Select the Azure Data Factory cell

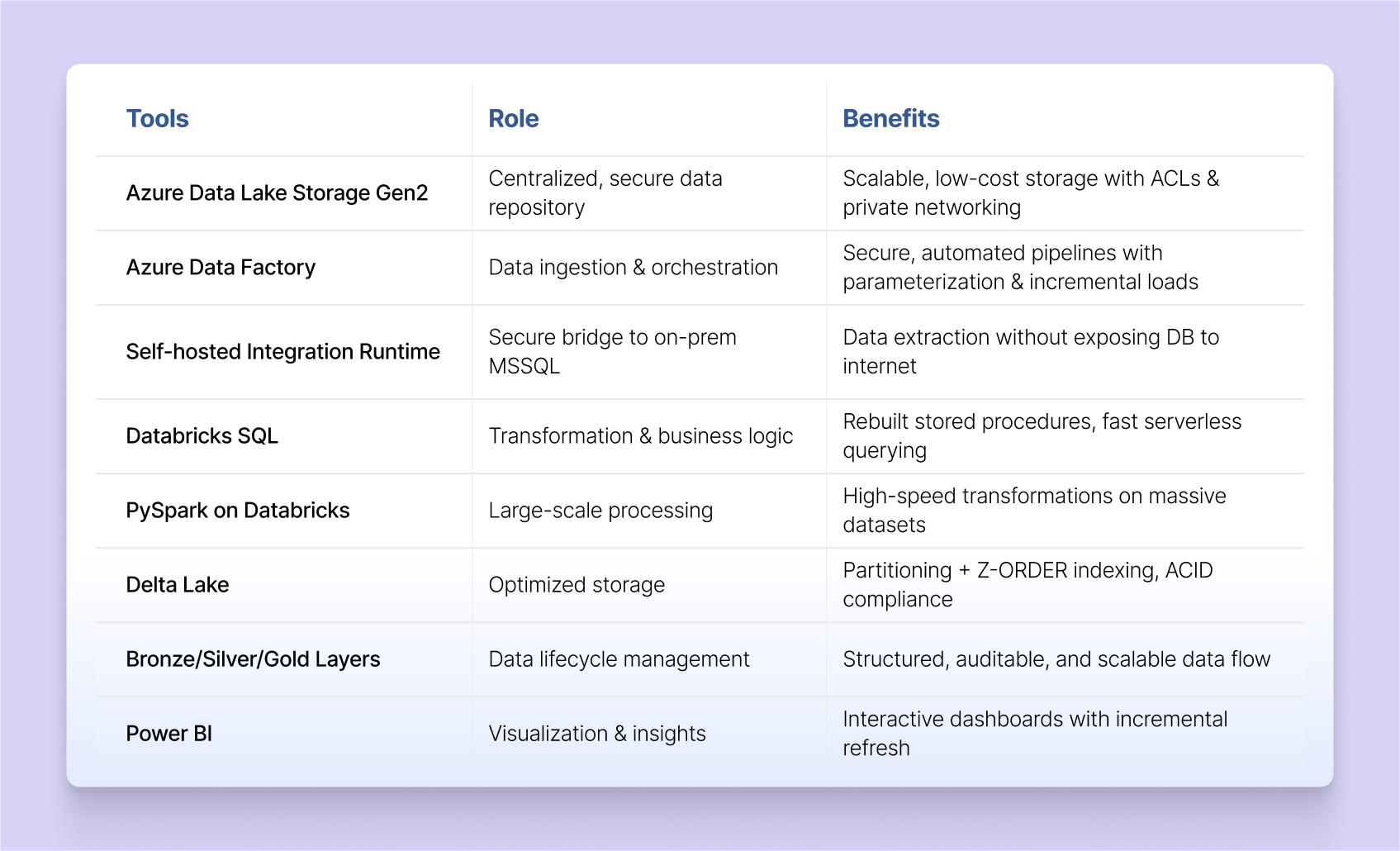221,268
